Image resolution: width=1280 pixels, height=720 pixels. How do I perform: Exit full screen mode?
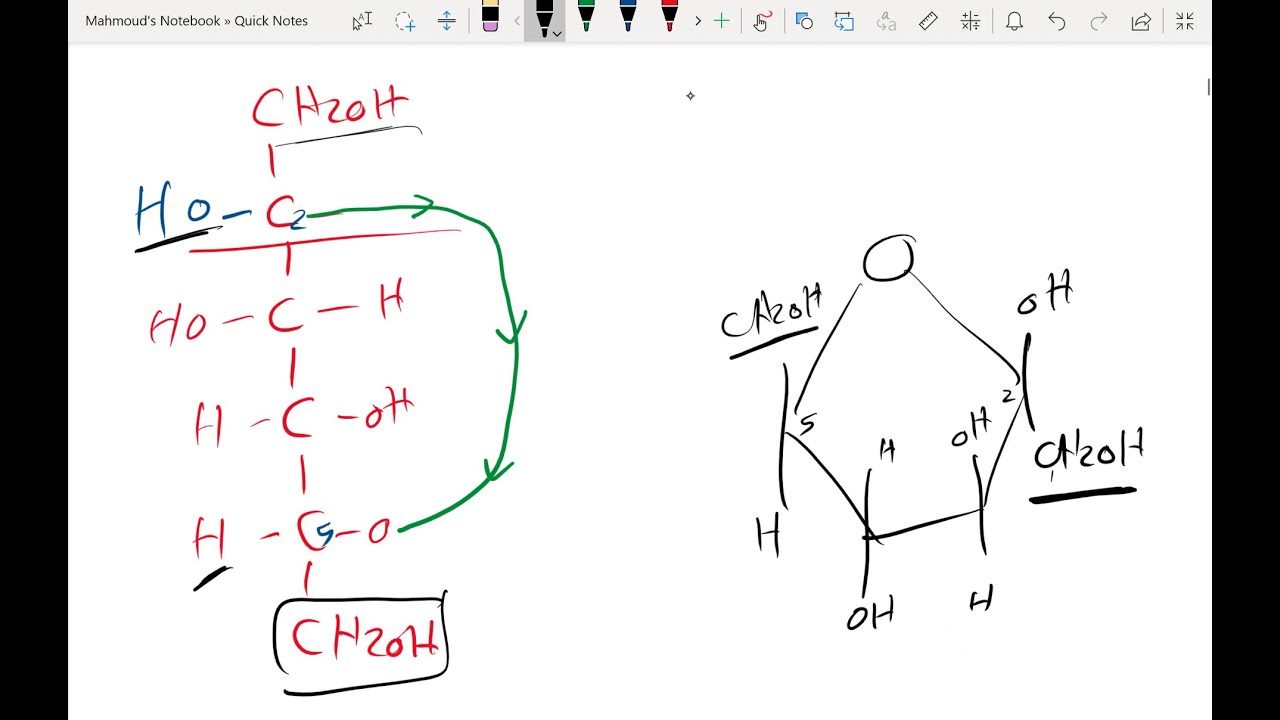tap(1185, 20)
